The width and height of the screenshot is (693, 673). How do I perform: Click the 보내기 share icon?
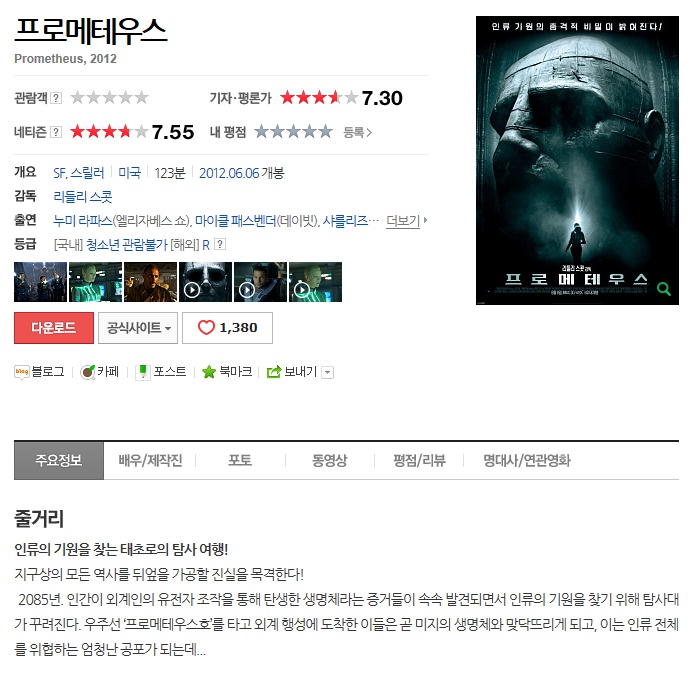[x=274, y=372]
